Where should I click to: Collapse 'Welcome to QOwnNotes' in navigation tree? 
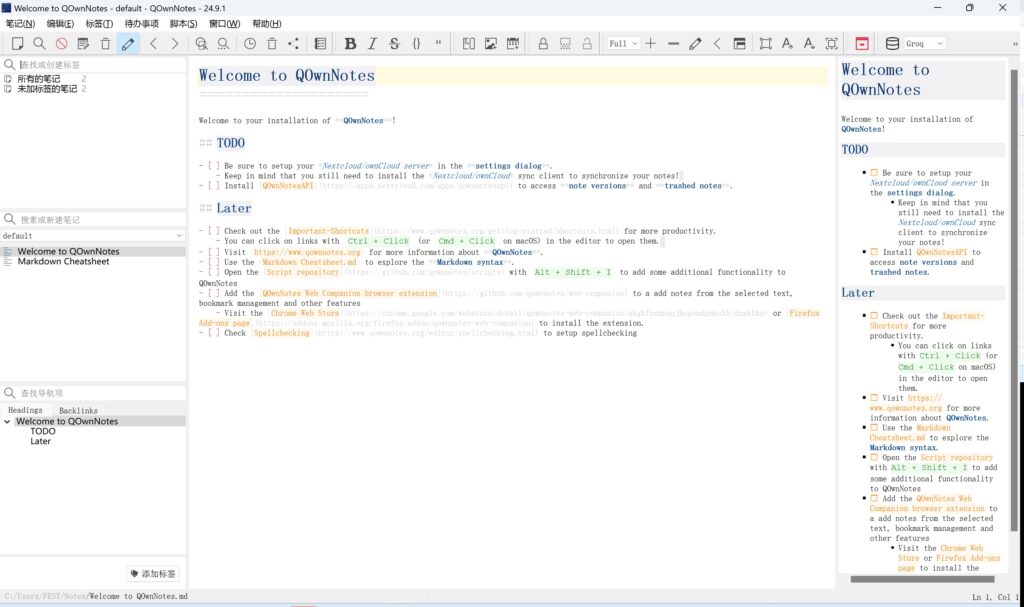[x=7, y=421]
